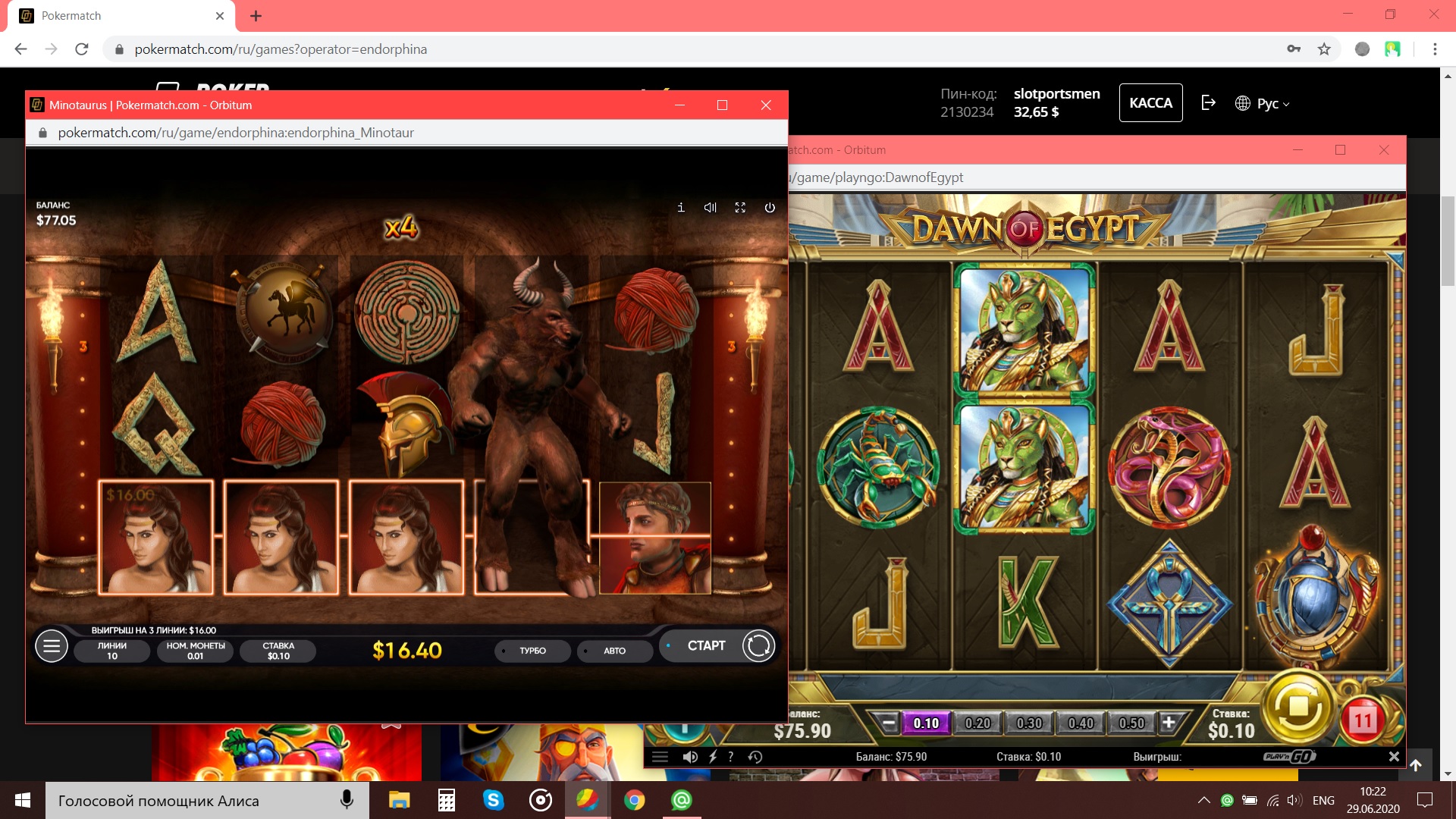The width and height of the screenshot is (1456, 819).
Task: Open the СТАВКА bet selector
Action: 278,651
